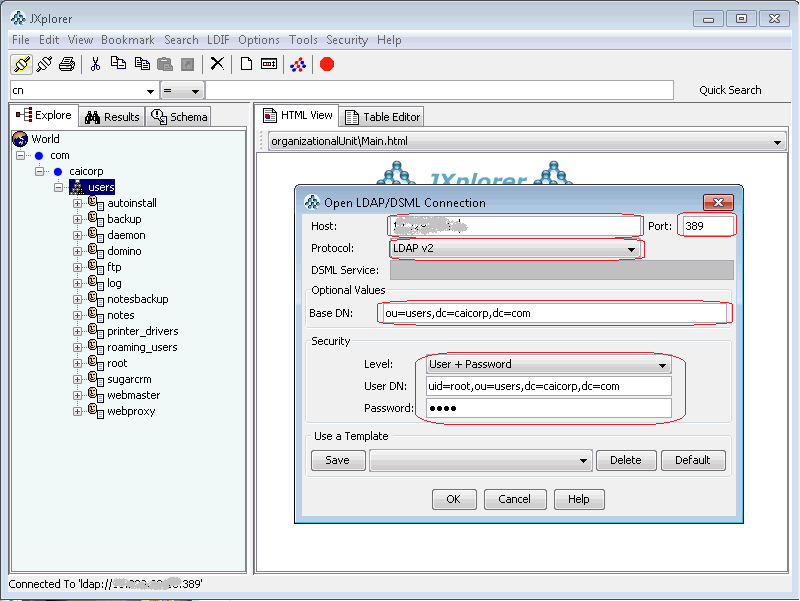This screenshot has height=601, width=800.
Task: Open the Security Level dropdown
Action: tap(662, 365)
